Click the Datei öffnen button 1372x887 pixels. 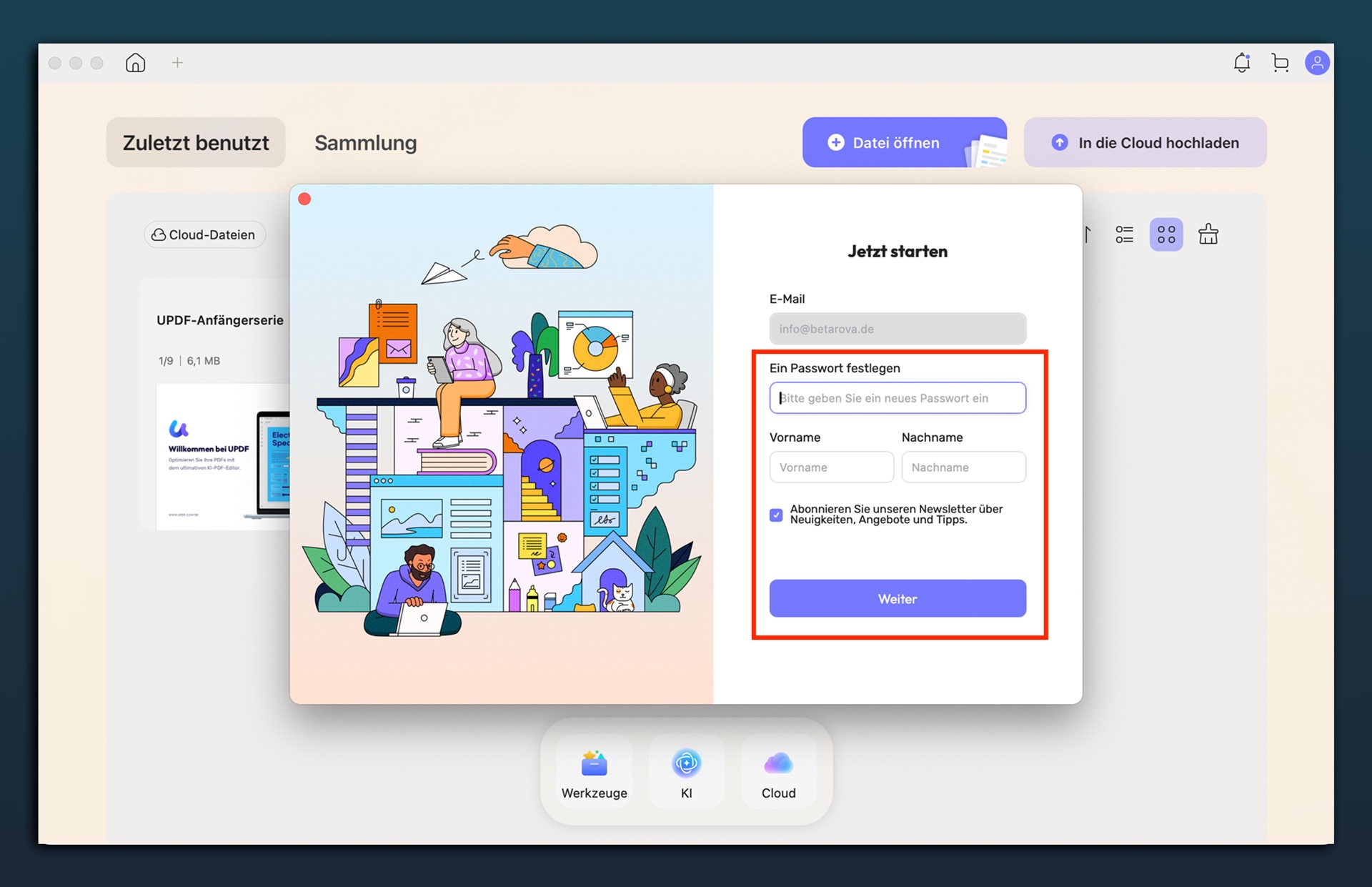(x=905, y=142)
